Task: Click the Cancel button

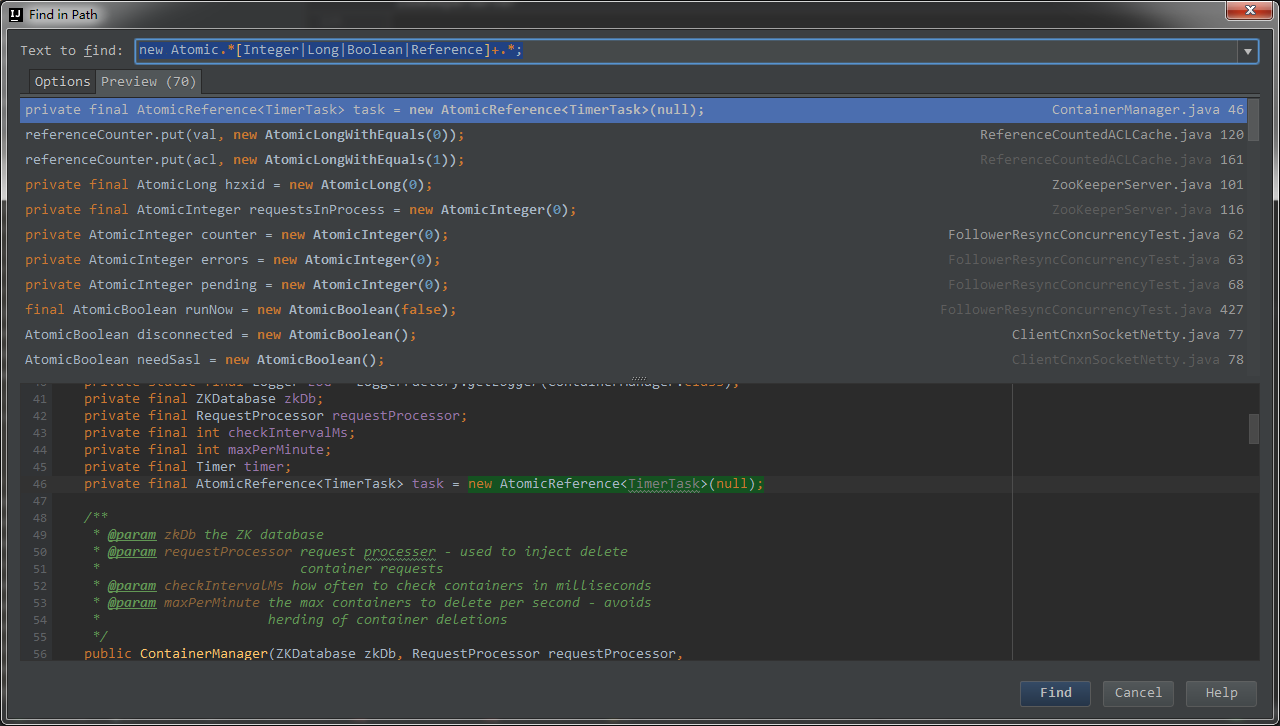Action: pos(1138,693)
